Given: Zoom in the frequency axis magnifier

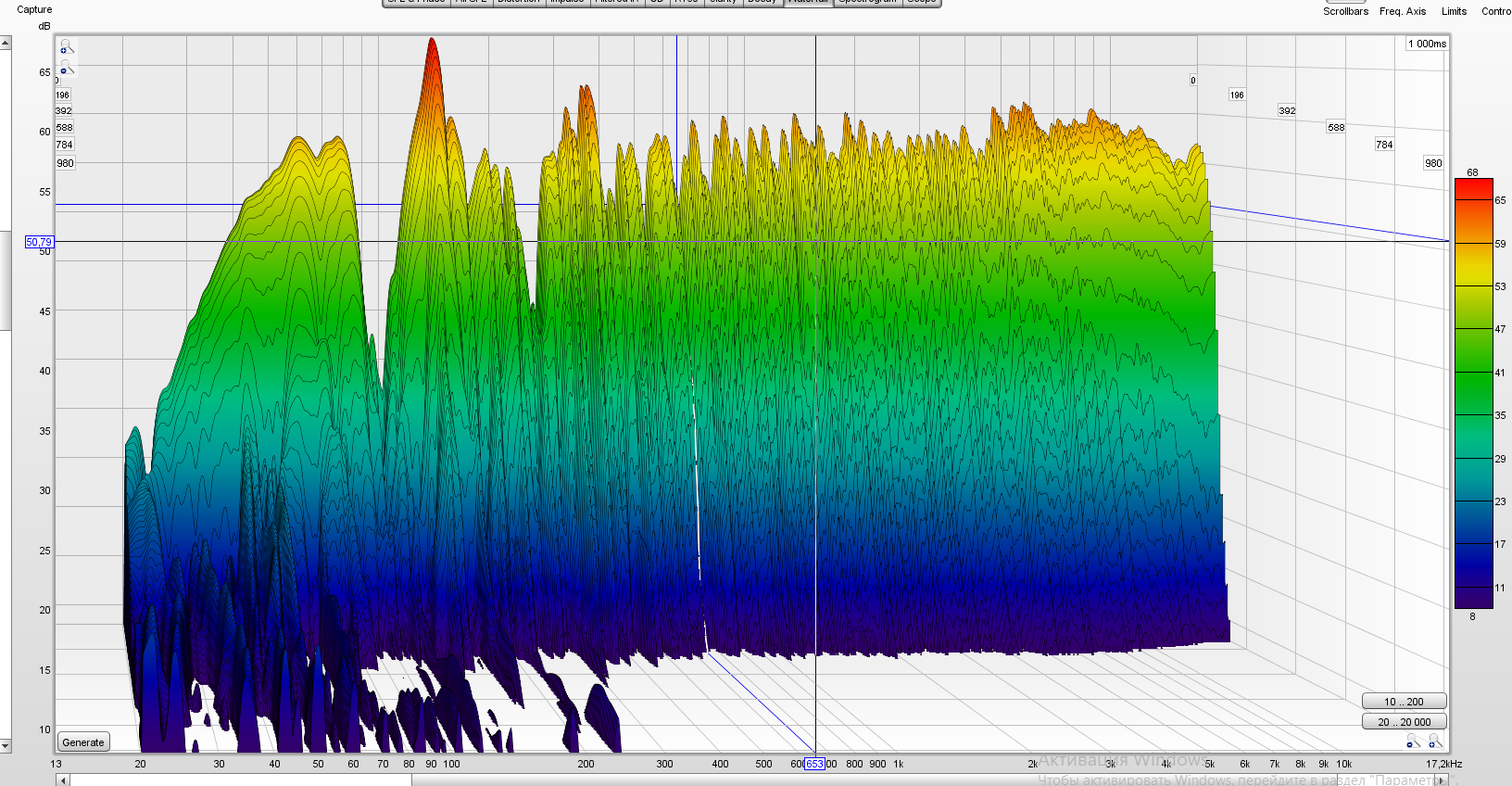Looking at the screenshot, I should click(x=1434, y=741).
